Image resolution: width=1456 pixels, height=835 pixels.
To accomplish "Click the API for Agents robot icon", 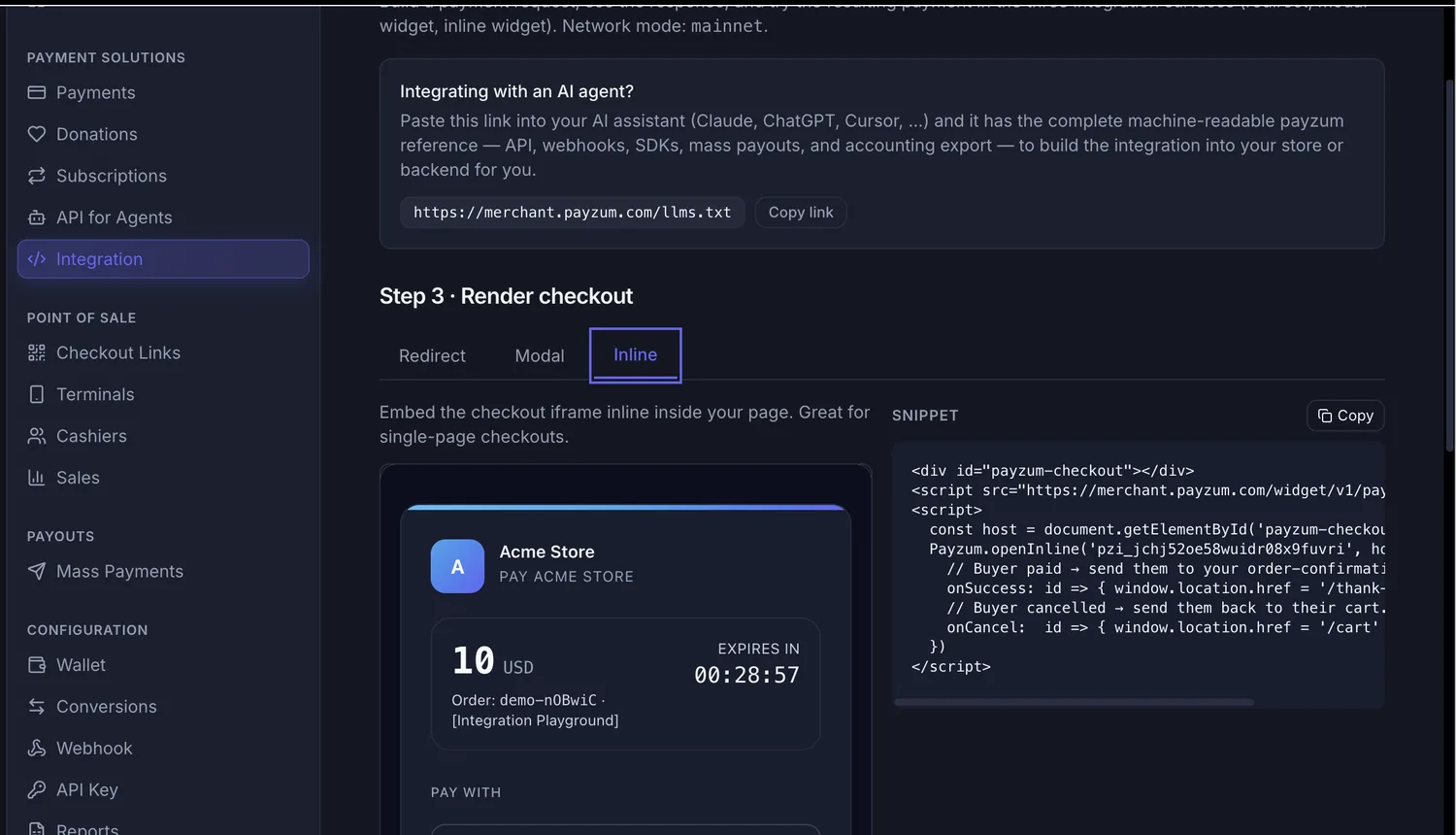I will (37, 217).
